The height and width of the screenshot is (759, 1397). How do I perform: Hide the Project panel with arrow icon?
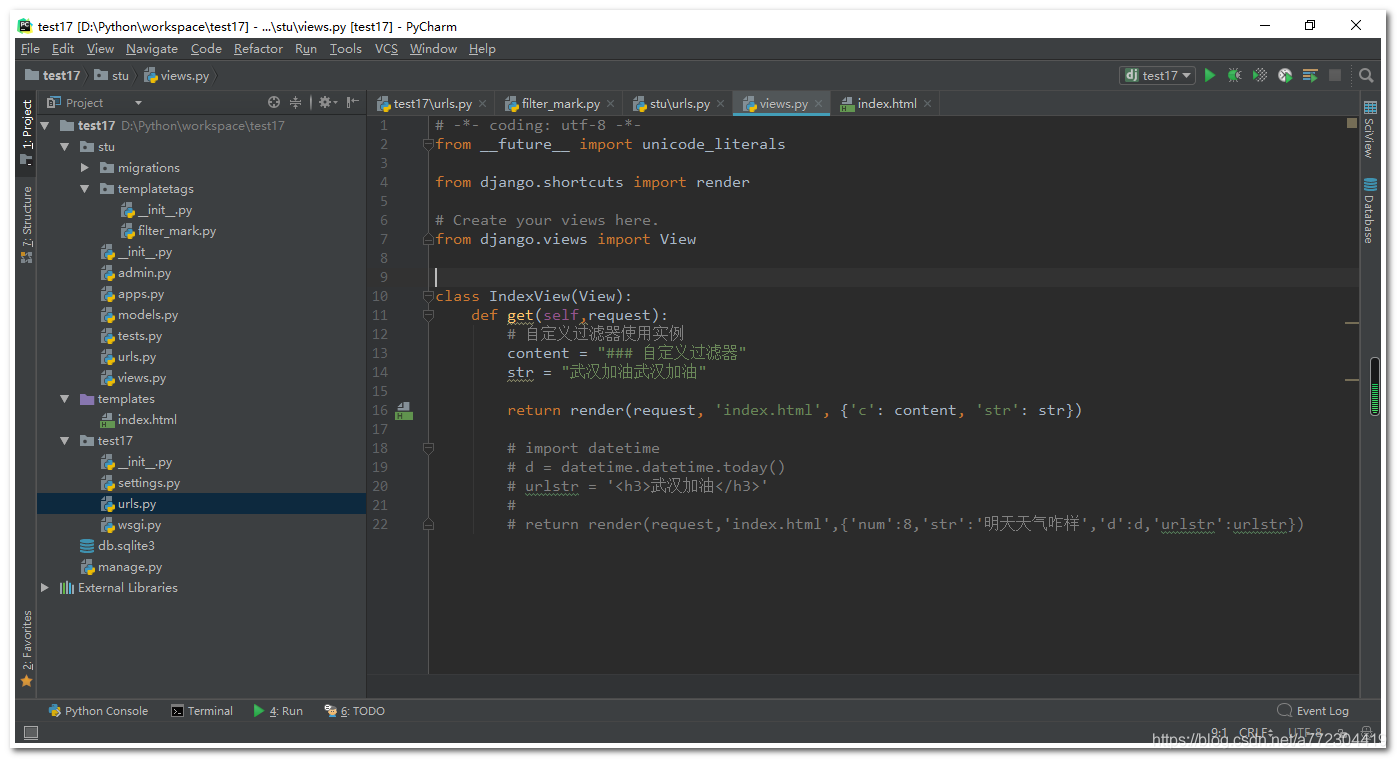coord(353,102)
